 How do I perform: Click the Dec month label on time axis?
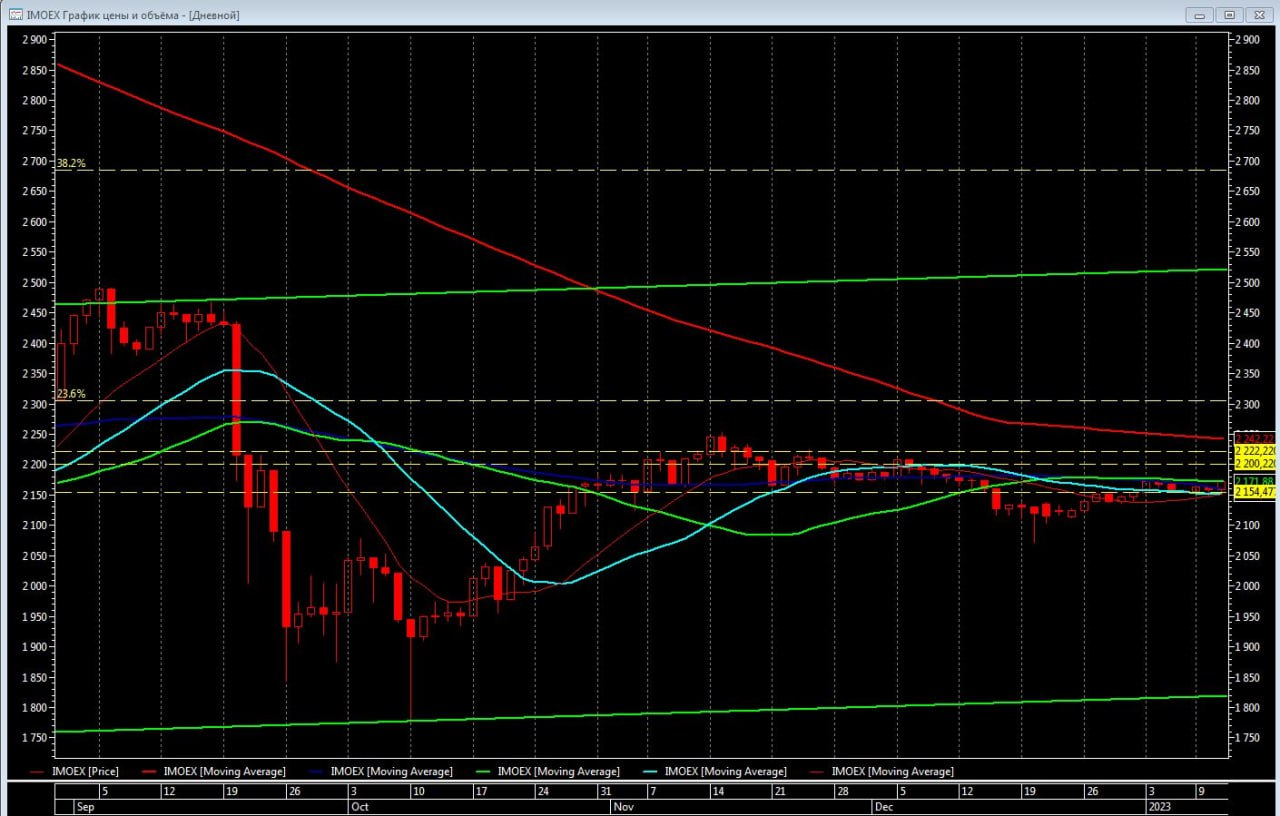pyautogui.click(x=884, y=805)
